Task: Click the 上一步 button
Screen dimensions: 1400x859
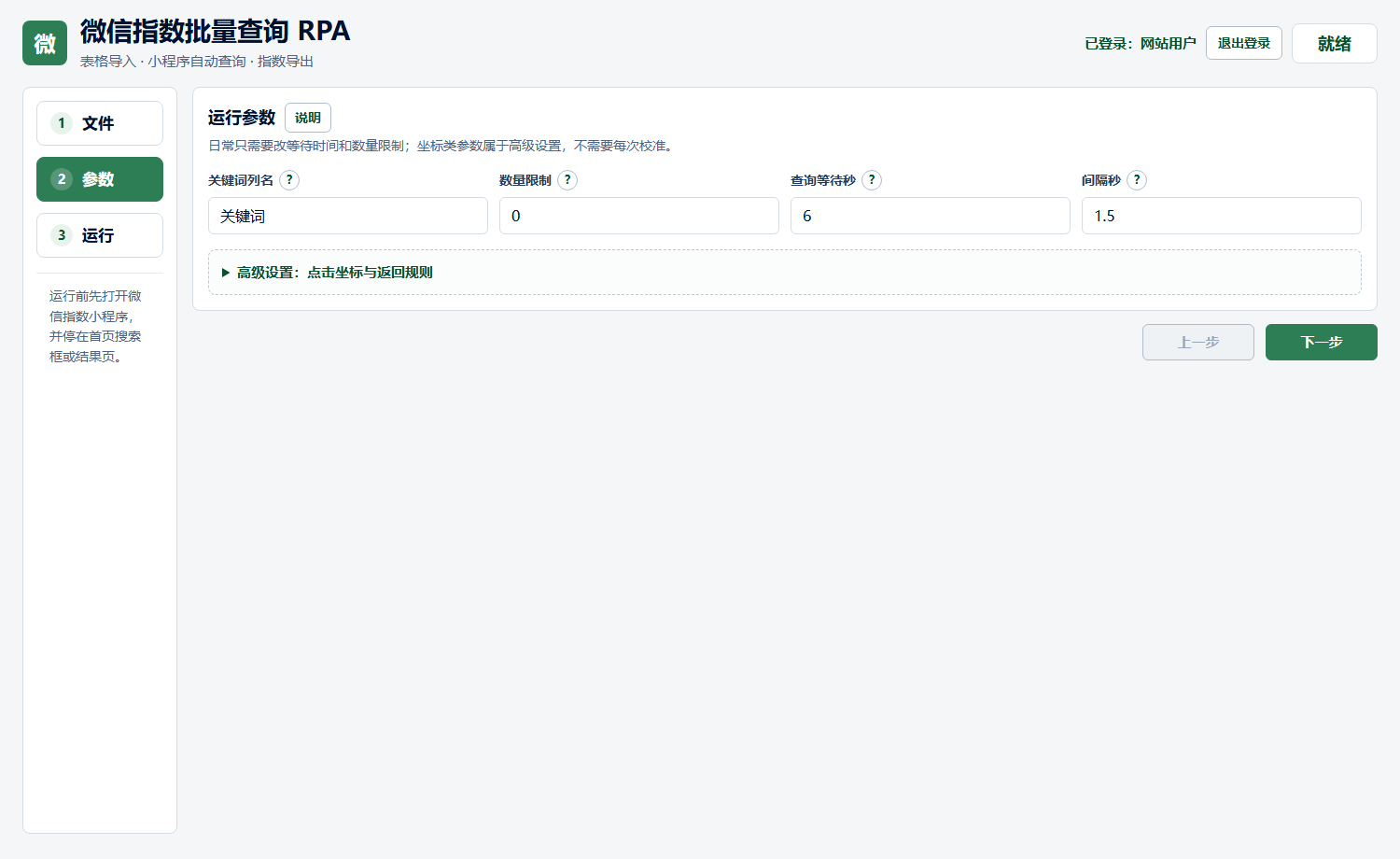Action: (x=1198, y=342)
